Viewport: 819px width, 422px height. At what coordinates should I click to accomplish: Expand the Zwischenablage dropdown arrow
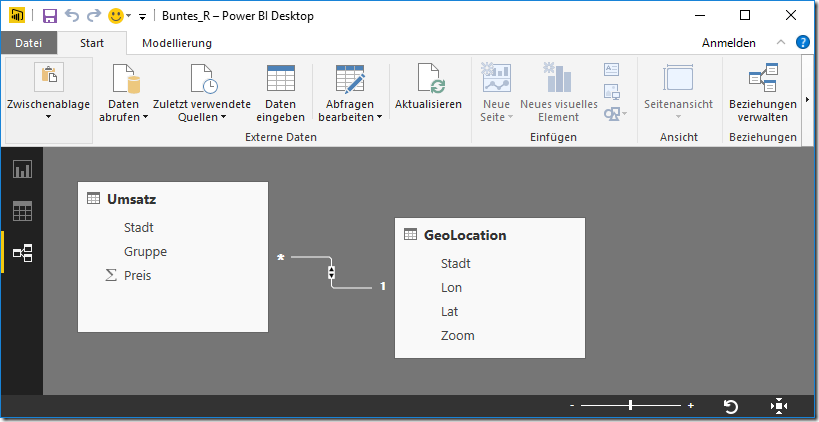pyautogui.click(x=49, y=117)
